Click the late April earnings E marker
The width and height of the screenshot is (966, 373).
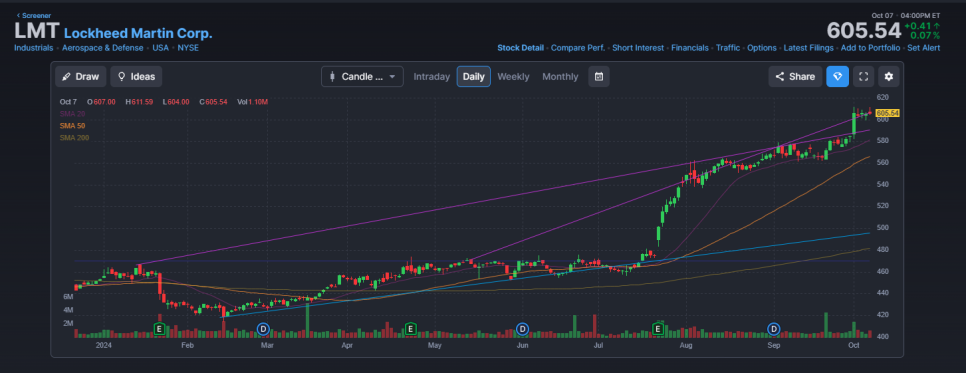tap(410, 329)
